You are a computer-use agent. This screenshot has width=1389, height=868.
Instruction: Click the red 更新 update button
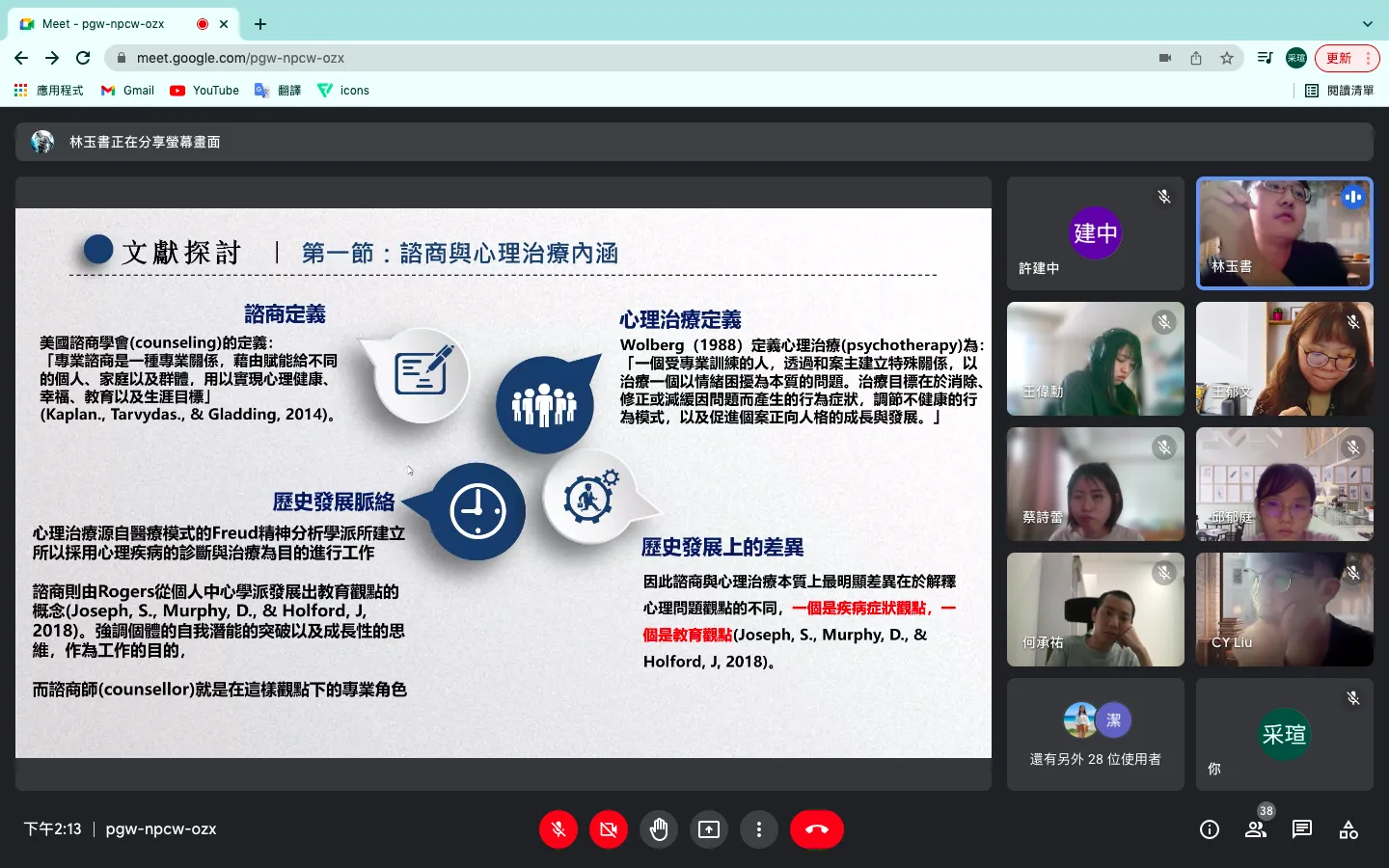(x=1339, y=58)
